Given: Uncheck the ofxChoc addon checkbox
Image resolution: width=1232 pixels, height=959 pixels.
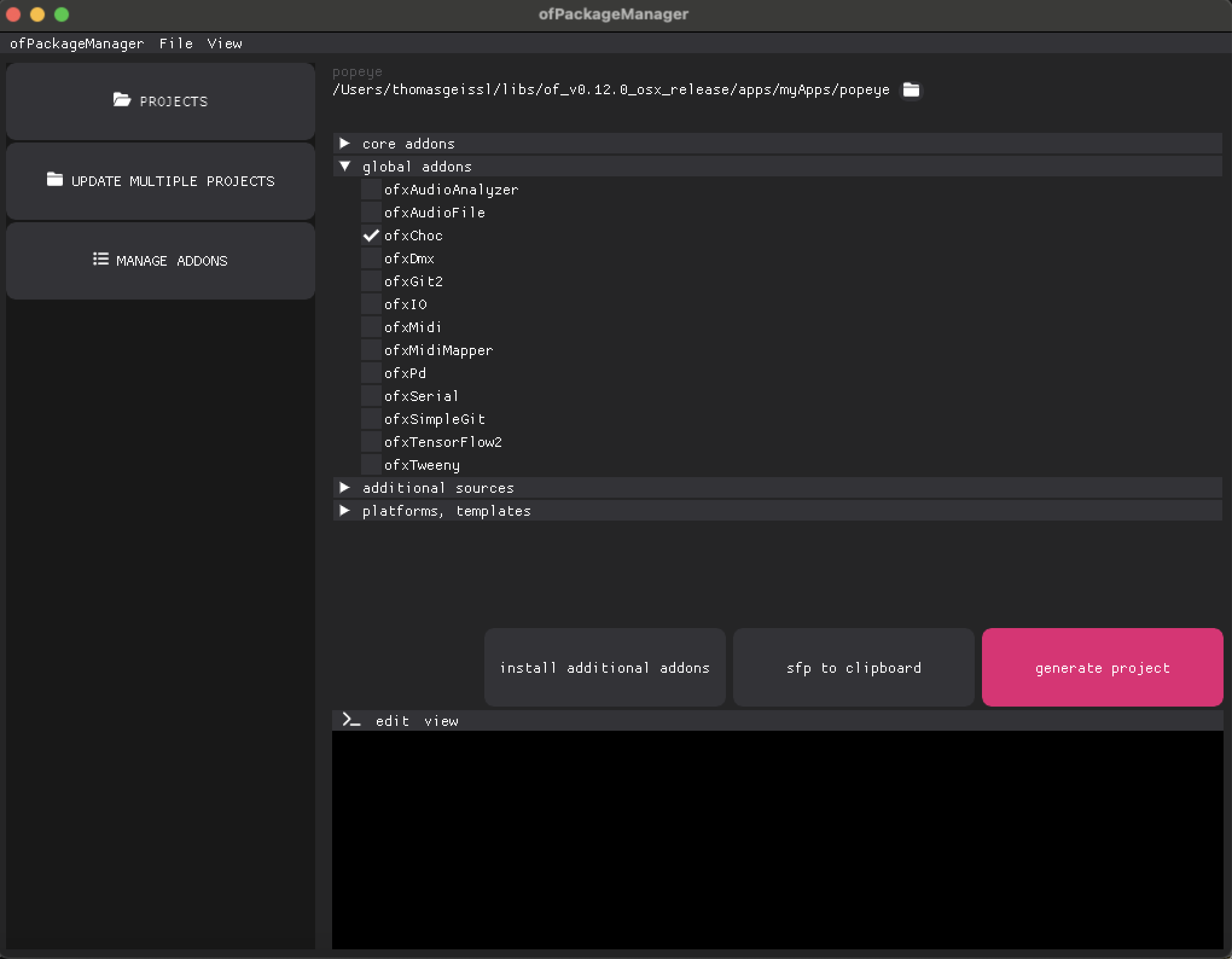Looking at the screenshot, I should point(371,236).
